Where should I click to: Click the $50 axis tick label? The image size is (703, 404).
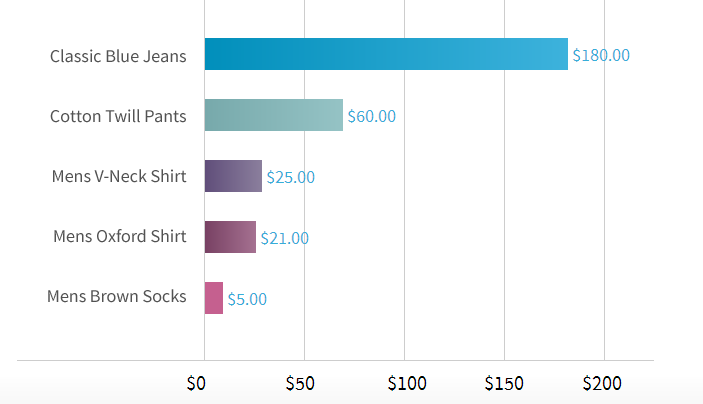coord(300,383)
